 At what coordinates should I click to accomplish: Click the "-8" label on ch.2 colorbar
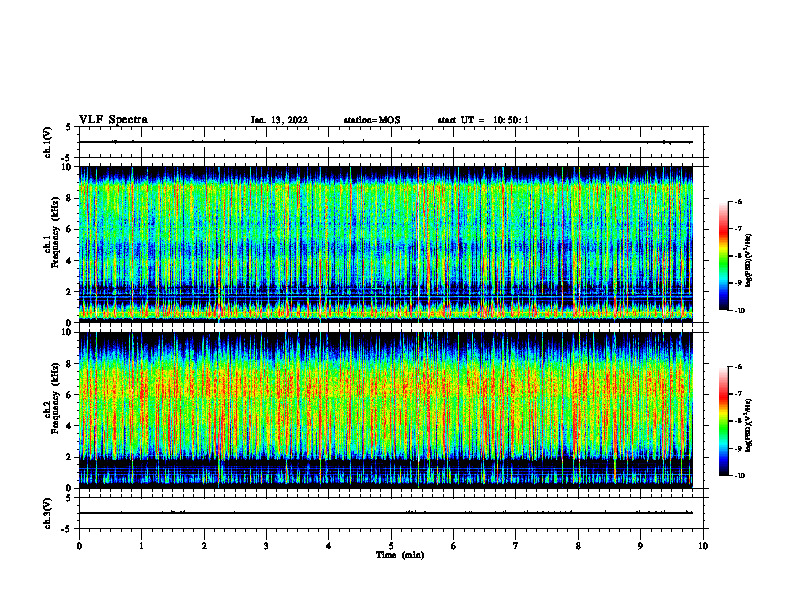pos(739,421)
